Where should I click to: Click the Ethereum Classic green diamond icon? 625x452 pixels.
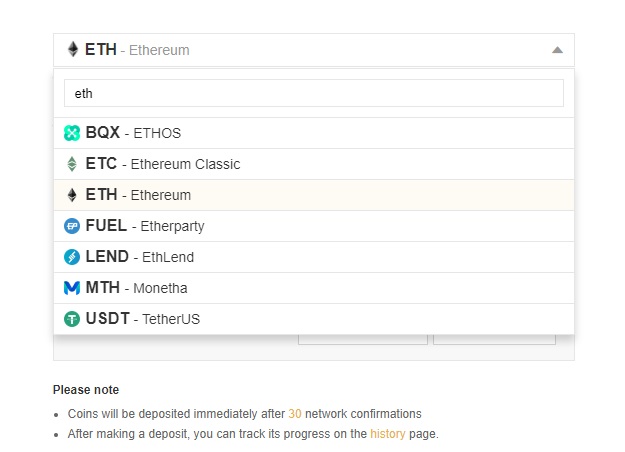[x=72, y=164]
